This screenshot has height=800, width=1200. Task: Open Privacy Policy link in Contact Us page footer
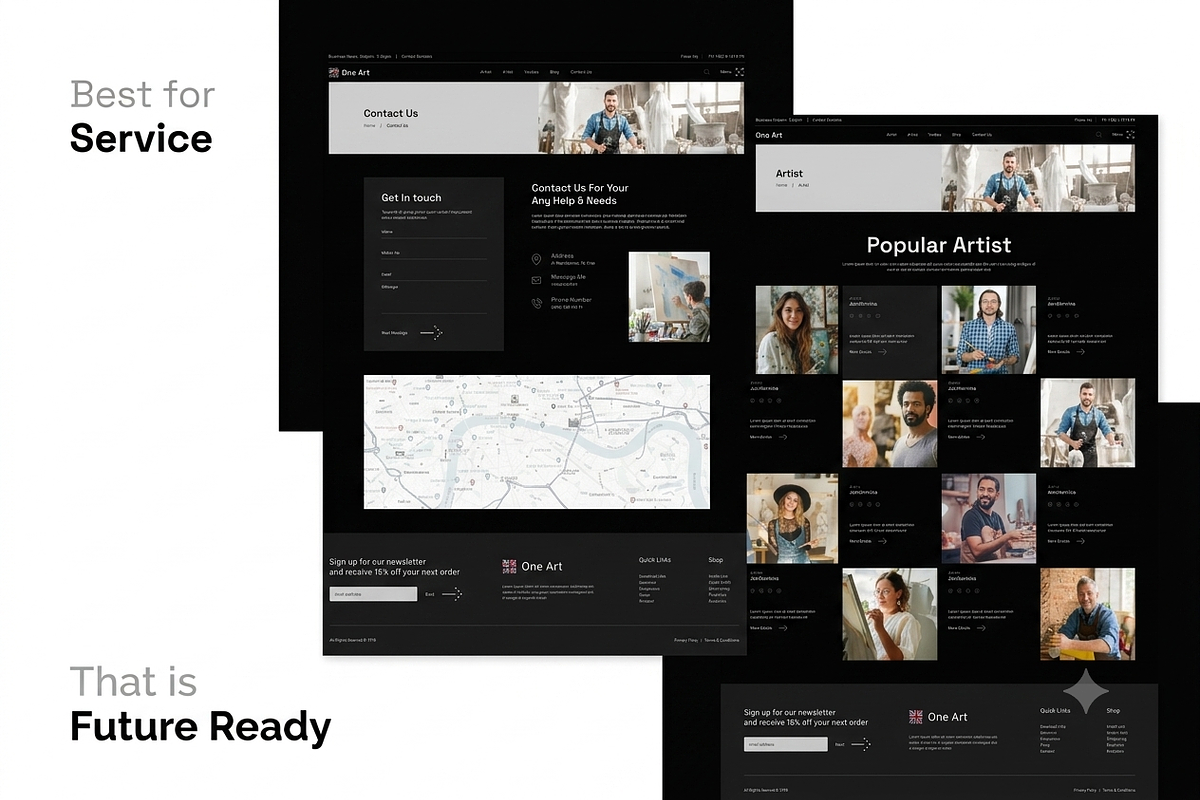686,640
